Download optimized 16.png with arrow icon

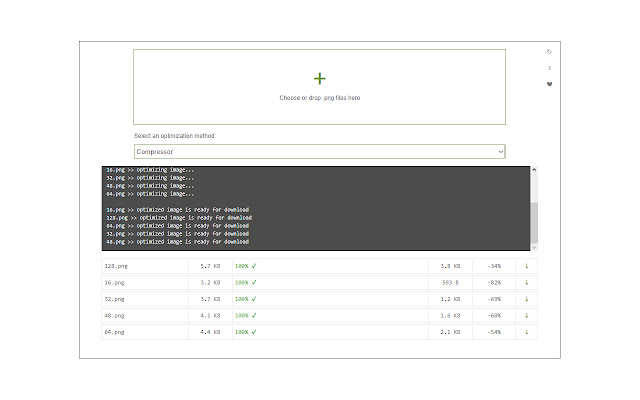(527, 282)
